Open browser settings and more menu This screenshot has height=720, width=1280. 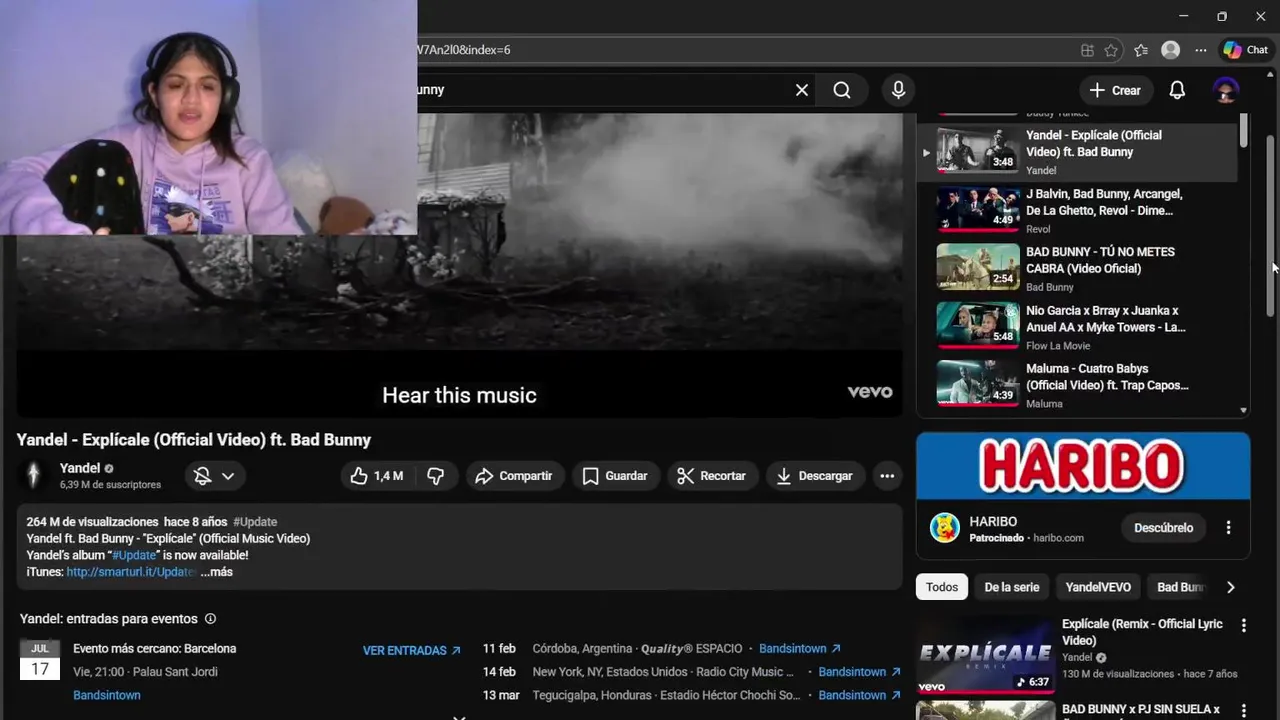(1201, 50)
